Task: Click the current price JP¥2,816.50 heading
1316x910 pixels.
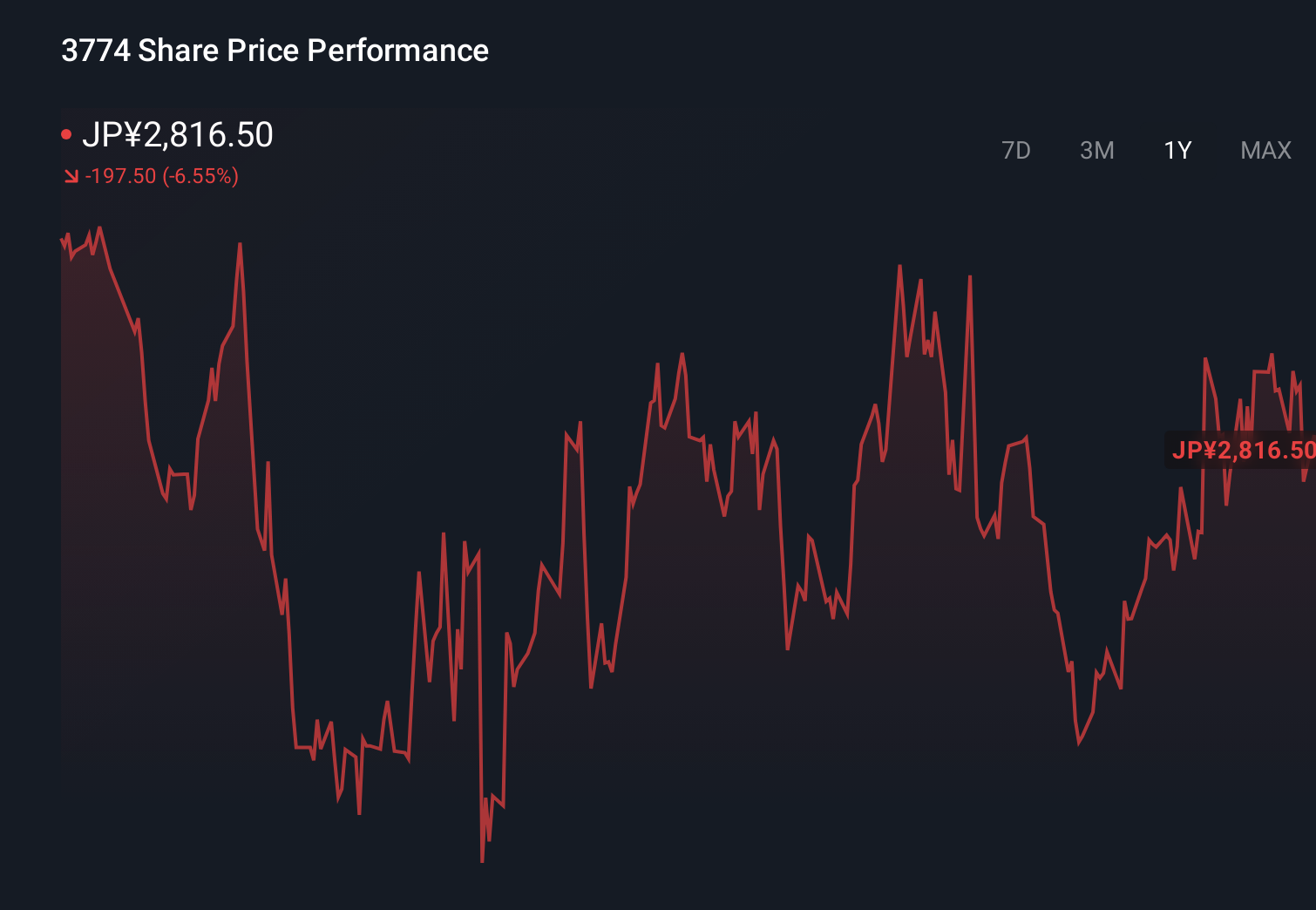Action: tap(179, 134)
